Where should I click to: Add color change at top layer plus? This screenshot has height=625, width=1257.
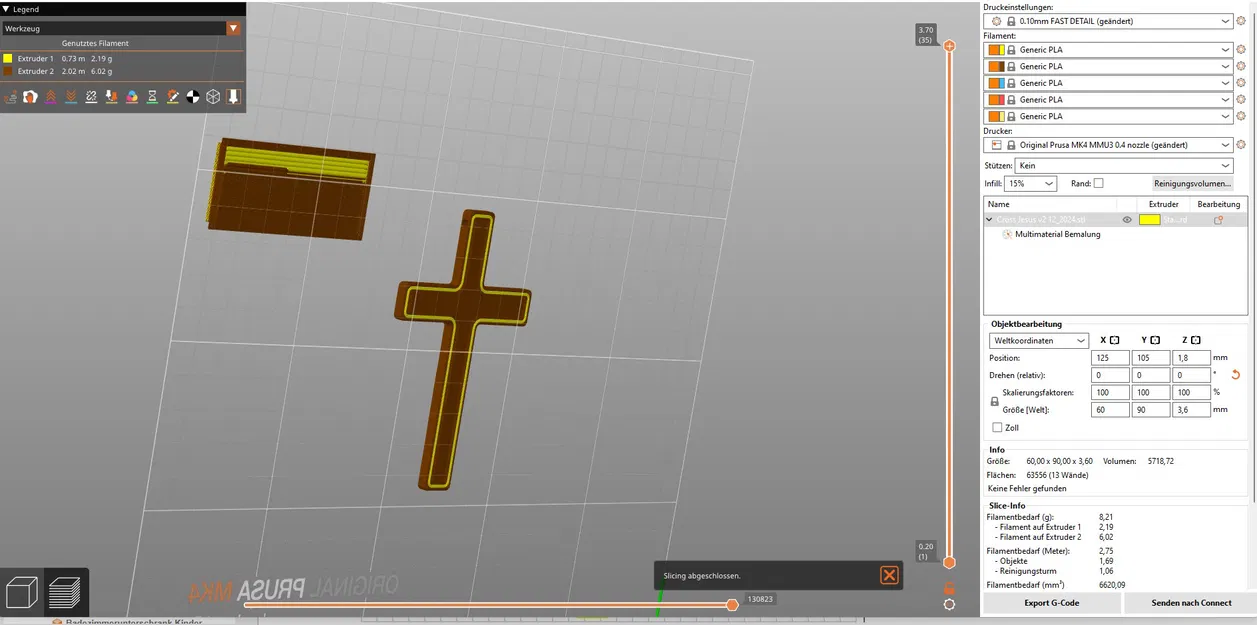point(949,45)
